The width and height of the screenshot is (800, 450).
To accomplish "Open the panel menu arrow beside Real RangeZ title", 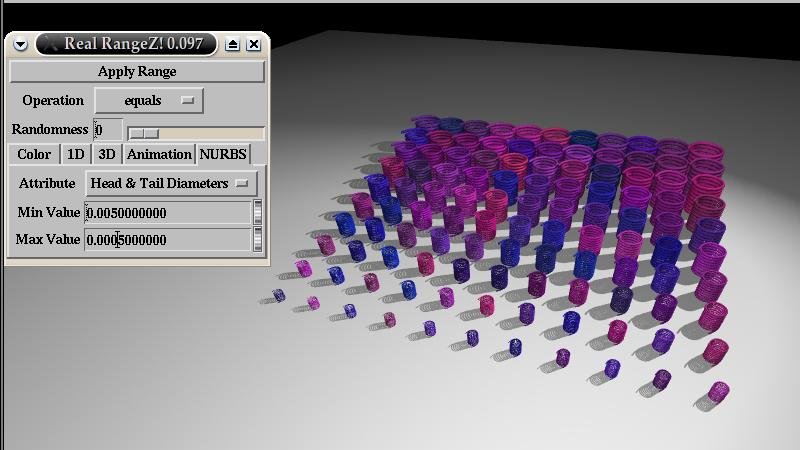I will [x=20, y=44].
